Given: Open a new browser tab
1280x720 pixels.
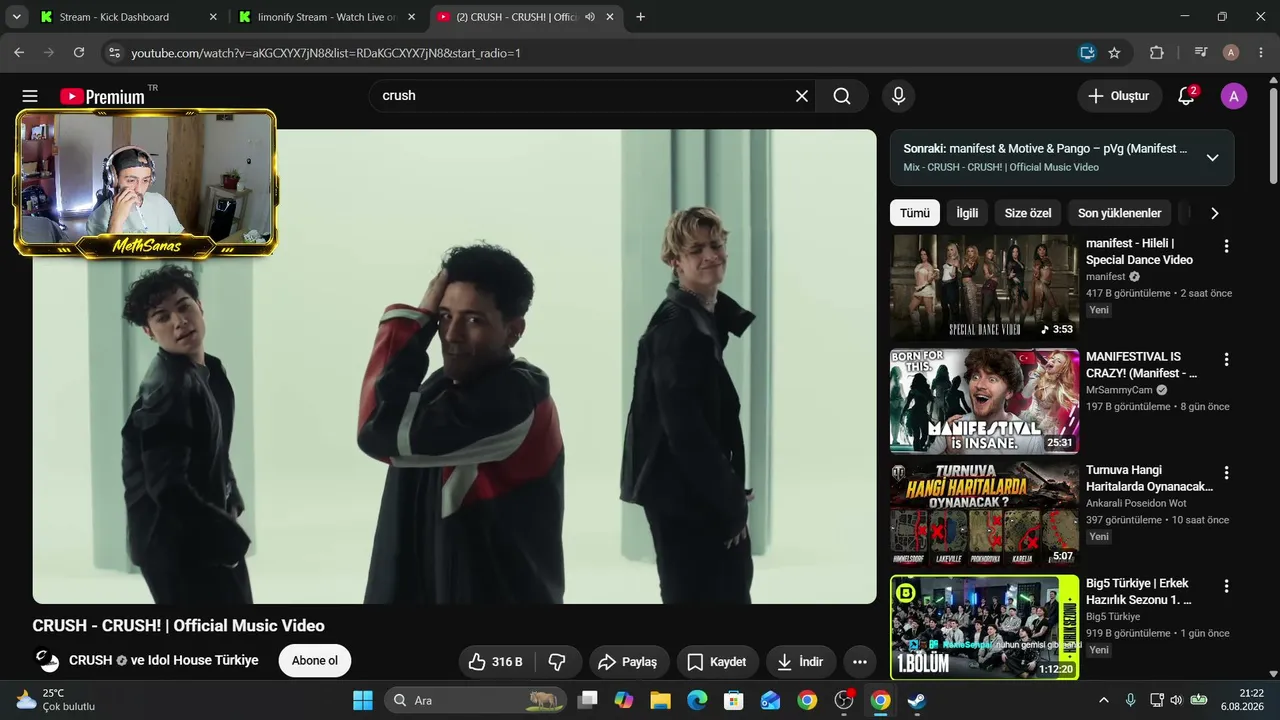Looking at the screenshot, I should 640,17.
